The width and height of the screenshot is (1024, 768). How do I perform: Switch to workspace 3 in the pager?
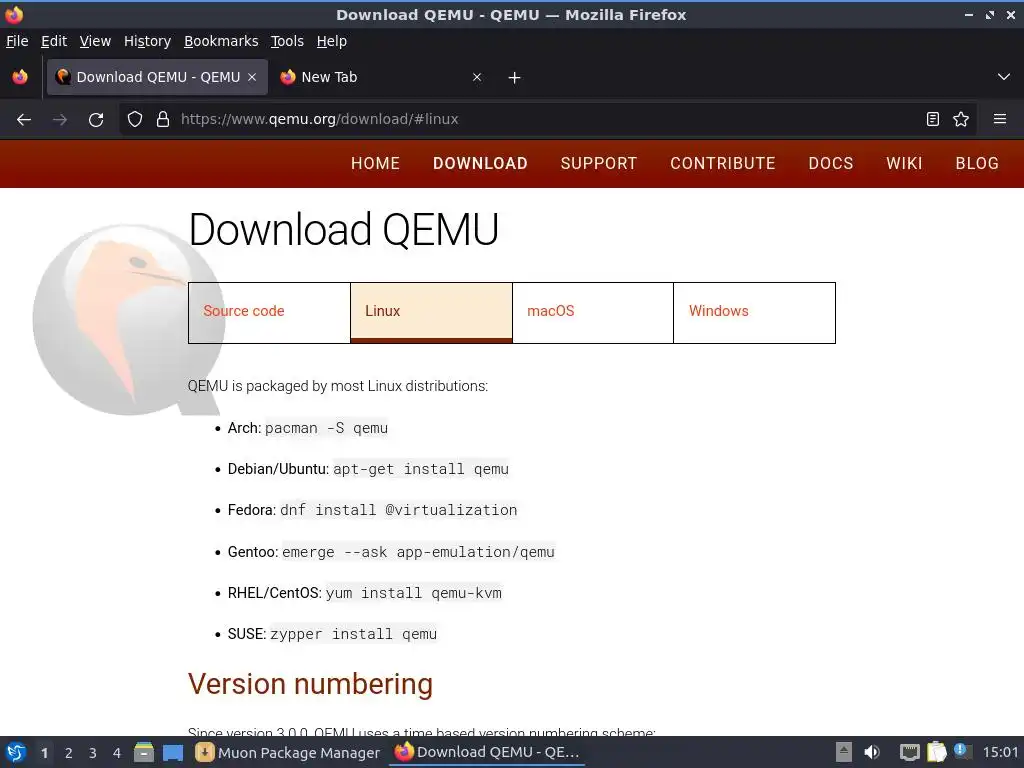[93, 753]
